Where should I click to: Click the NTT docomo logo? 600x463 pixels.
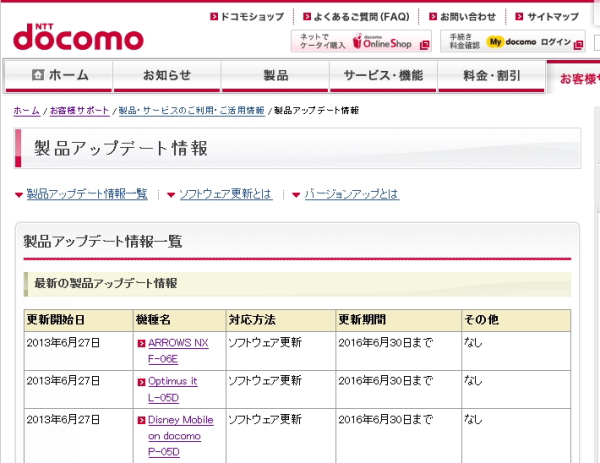[78, 37]
